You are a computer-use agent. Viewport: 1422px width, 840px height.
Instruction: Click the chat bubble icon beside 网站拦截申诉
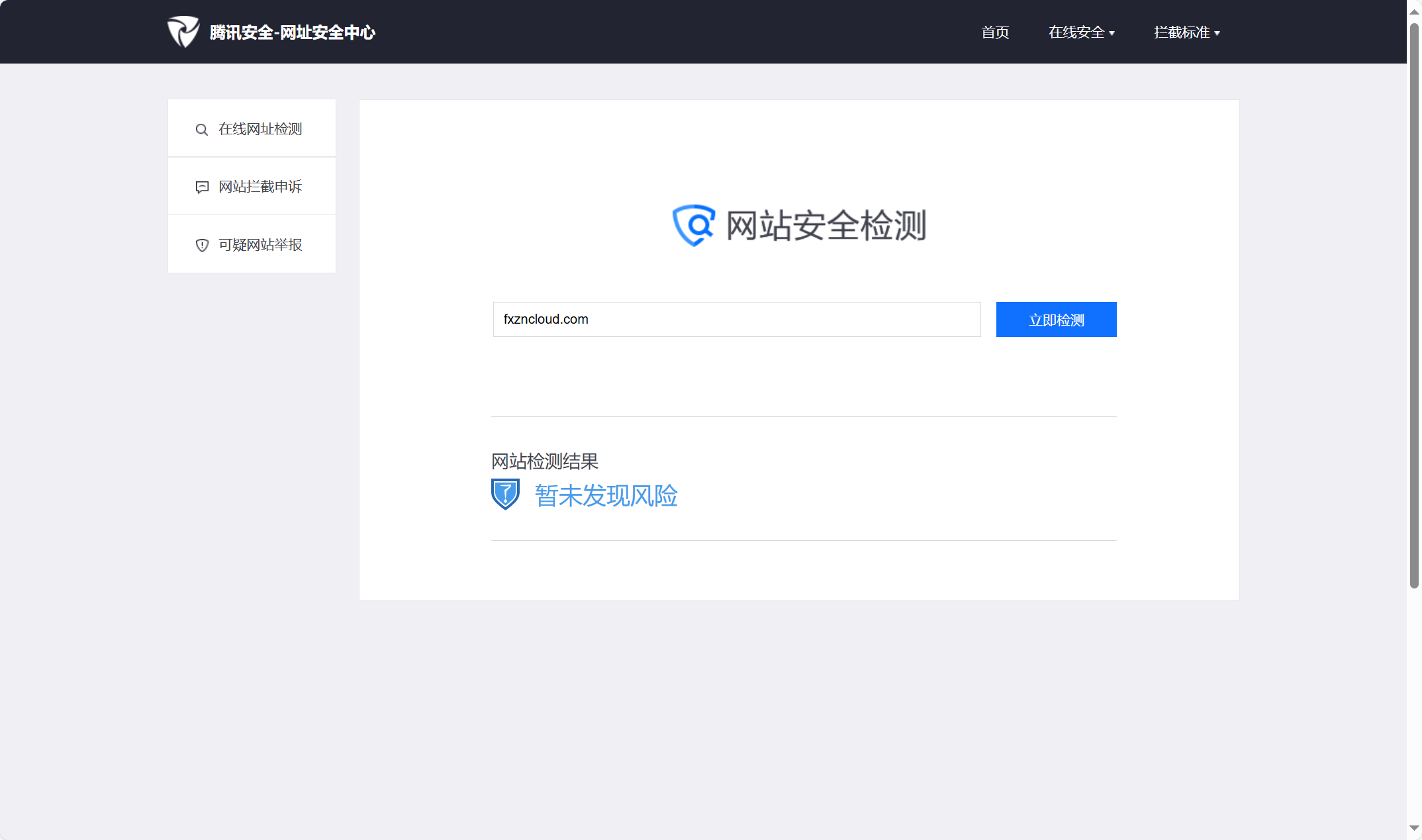(x=202, y=187)
